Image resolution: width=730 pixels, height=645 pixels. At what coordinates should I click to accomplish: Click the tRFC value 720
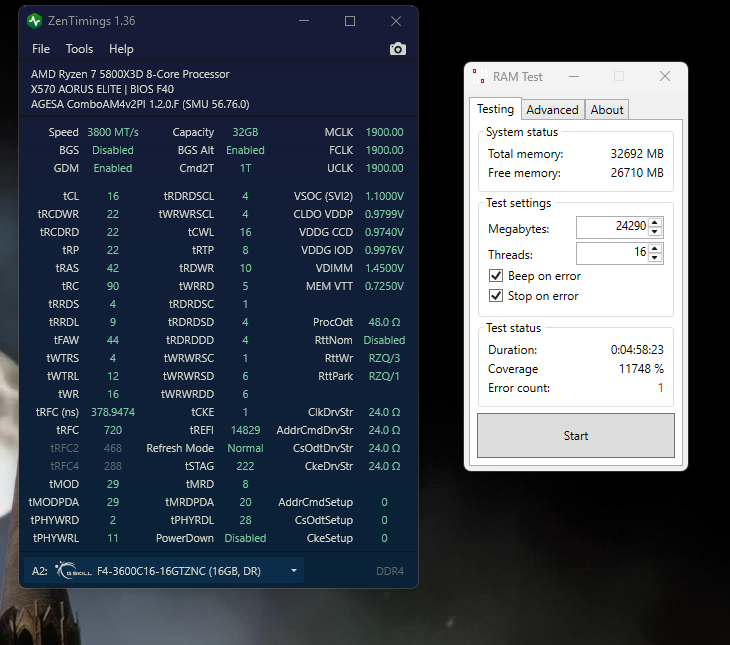point(113,430)
